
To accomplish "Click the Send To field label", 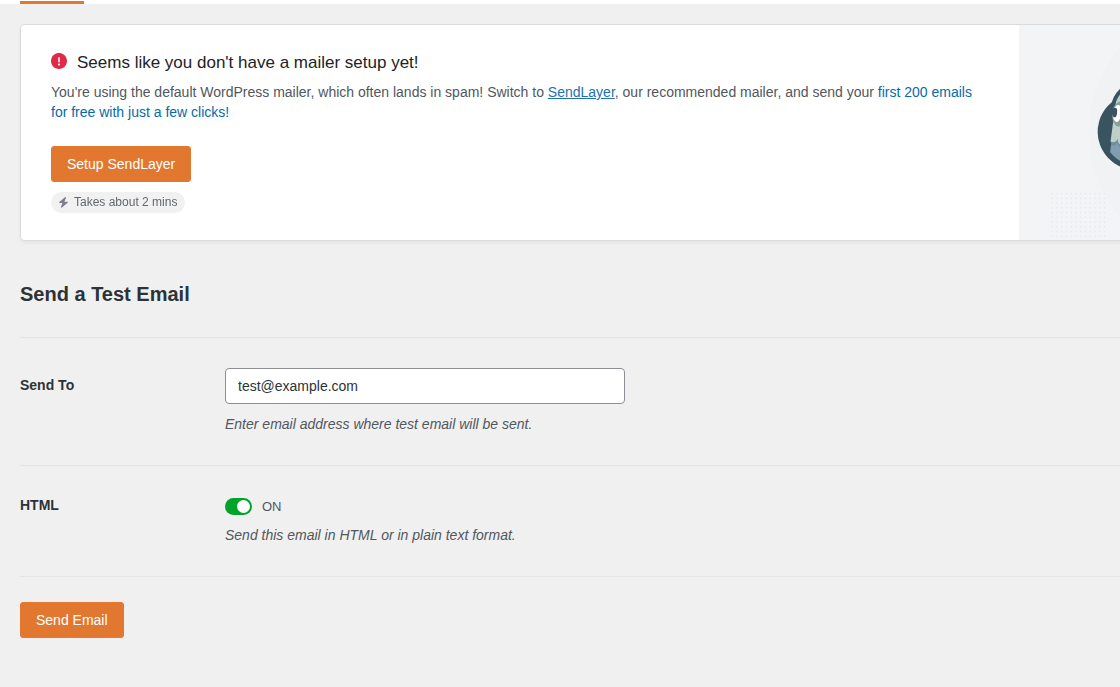I will tap(47, 385).
